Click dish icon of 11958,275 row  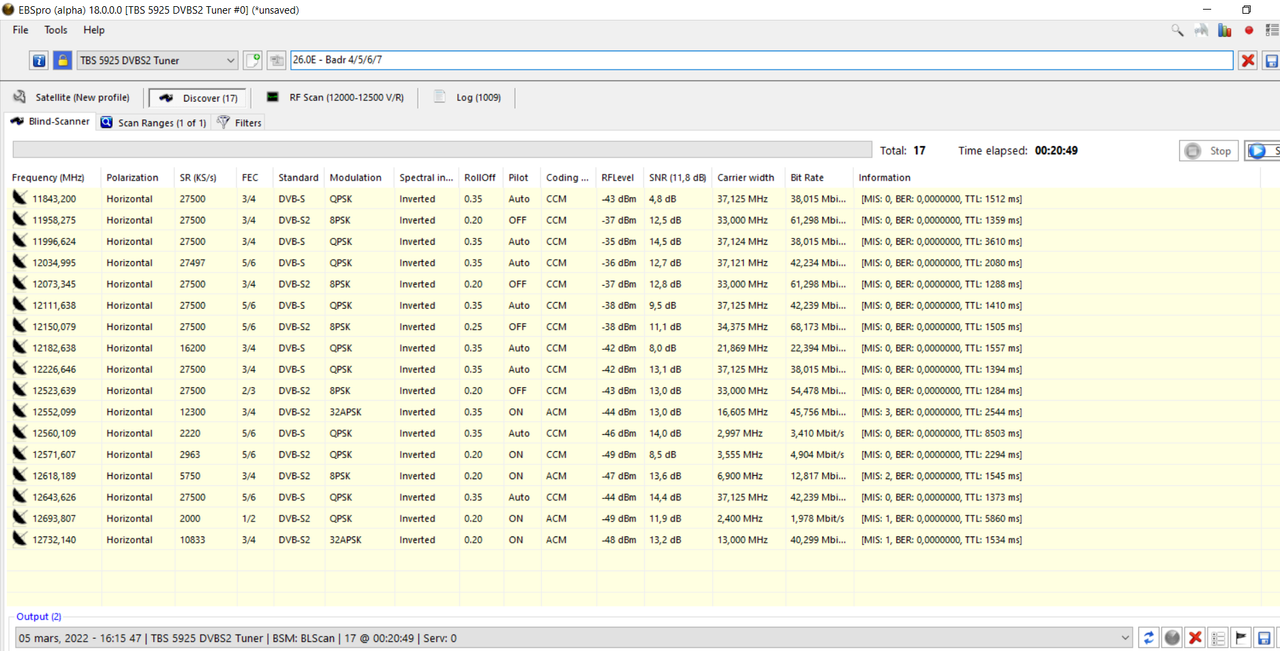tap(20, 219)
